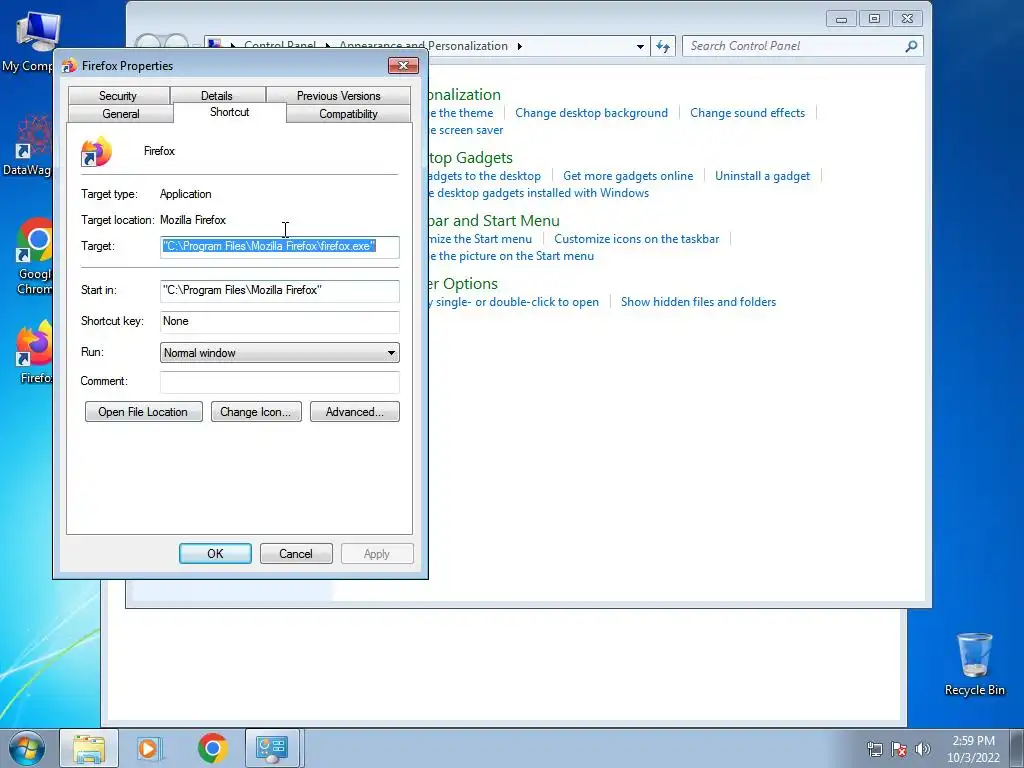Open the Compatibility tab
This screenshot has width=1024, height=768.
348,114
